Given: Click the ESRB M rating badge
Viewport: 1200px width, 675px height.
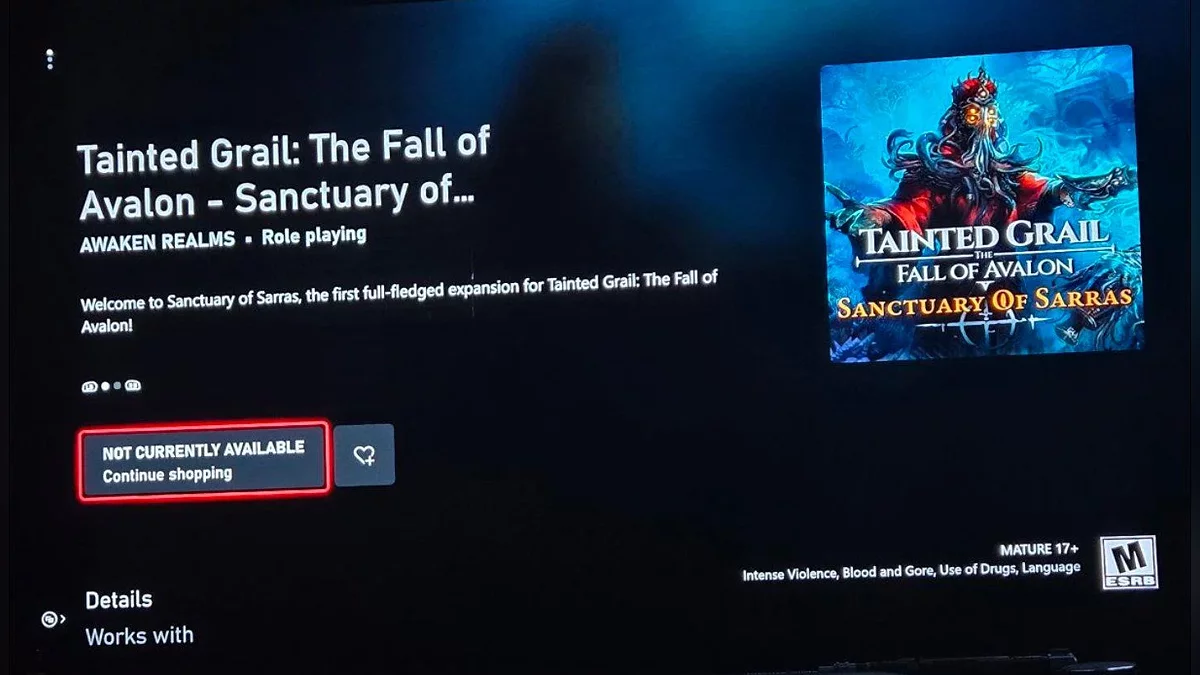Looking at the screenshot, I should click(x=1129, y=562).
